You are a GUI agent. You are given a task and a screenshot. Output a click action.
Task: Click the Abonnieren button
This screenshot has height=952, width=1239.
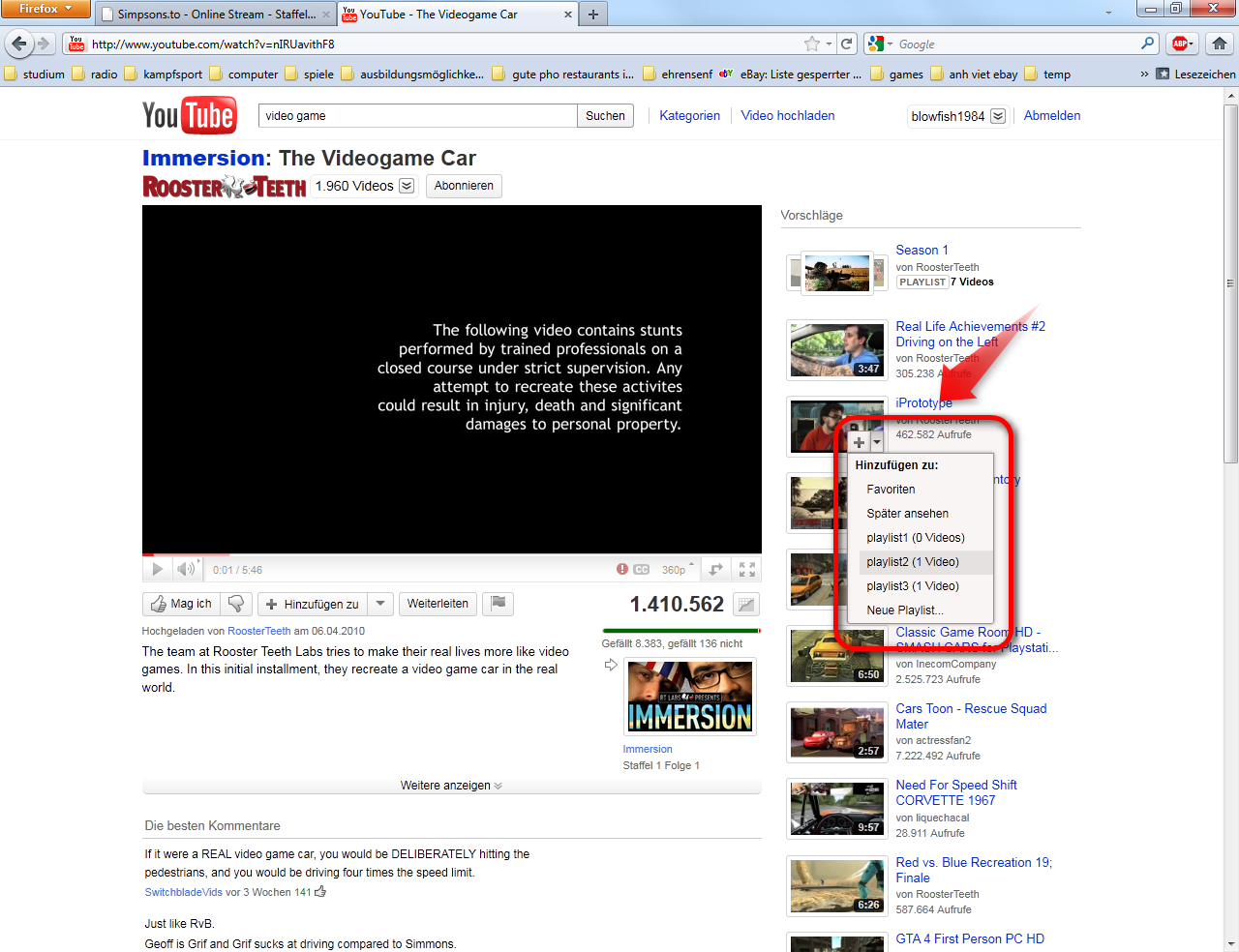click(x=464, y=186)
